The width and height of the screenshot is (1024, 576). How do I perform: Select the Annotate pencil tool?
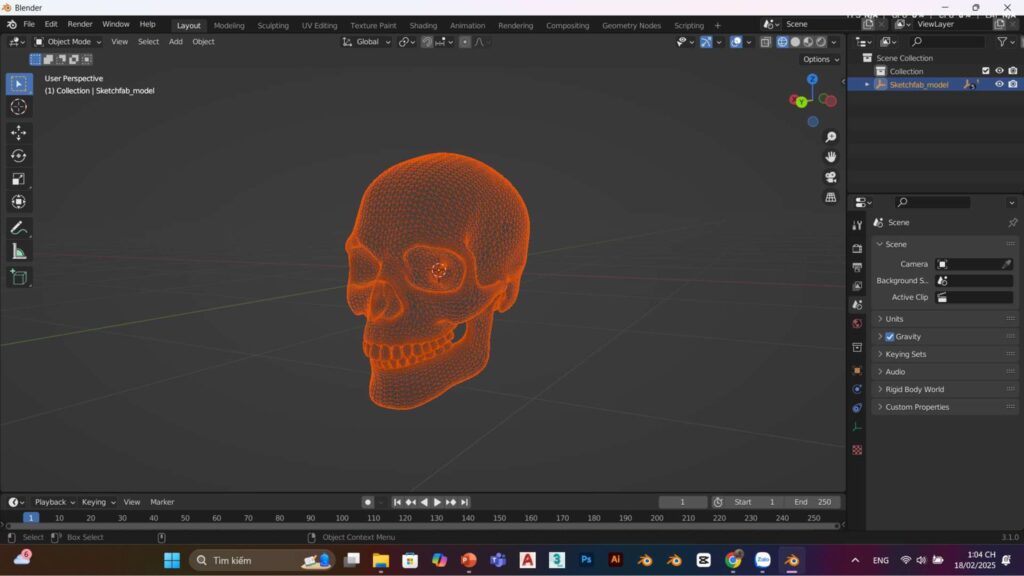click(18, 228)
